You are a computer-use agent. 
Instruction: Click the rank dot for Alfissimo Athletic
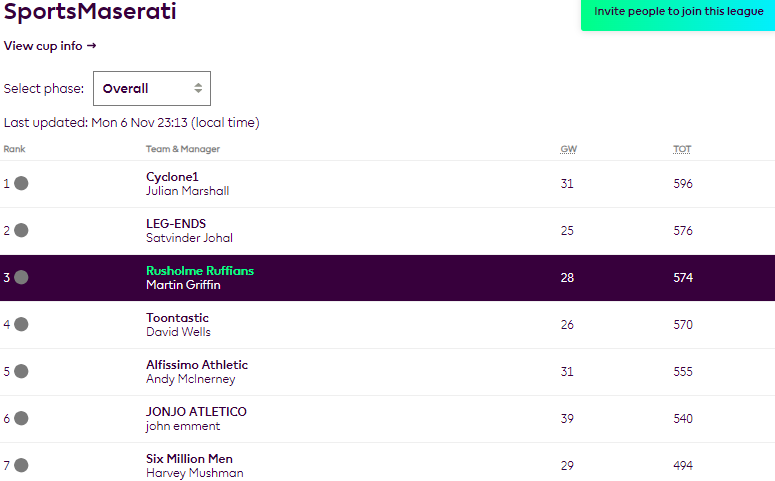pyautogui.click(x=21, y=371)
